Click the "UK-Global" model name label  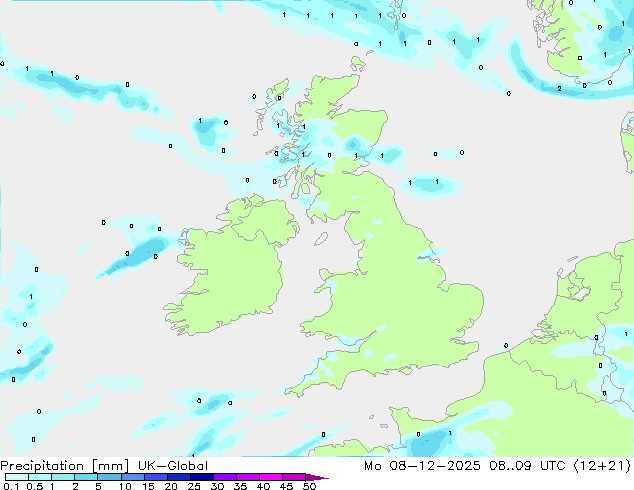[x=173, y=466]
